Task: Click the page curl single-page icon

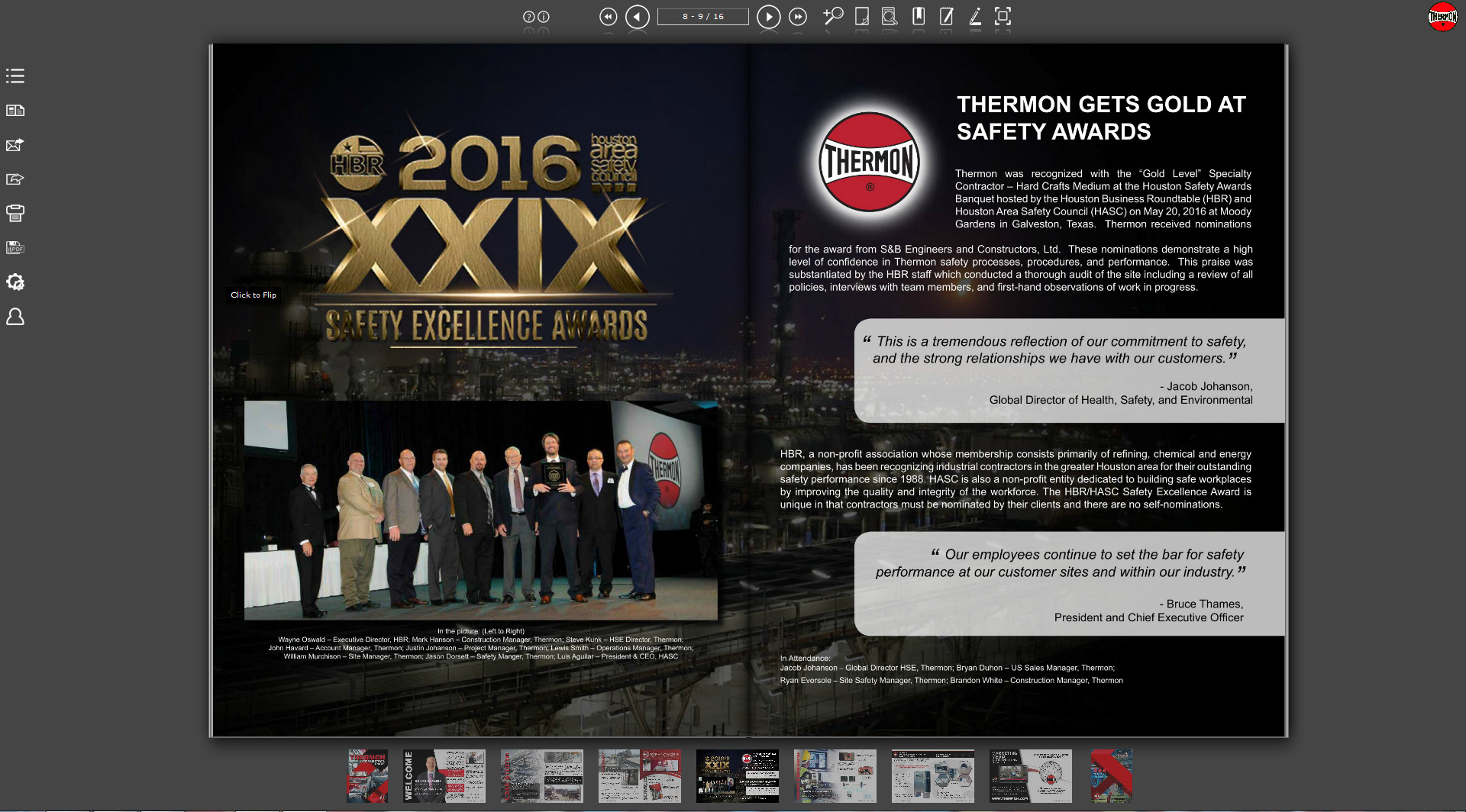Action: point(862,16)
